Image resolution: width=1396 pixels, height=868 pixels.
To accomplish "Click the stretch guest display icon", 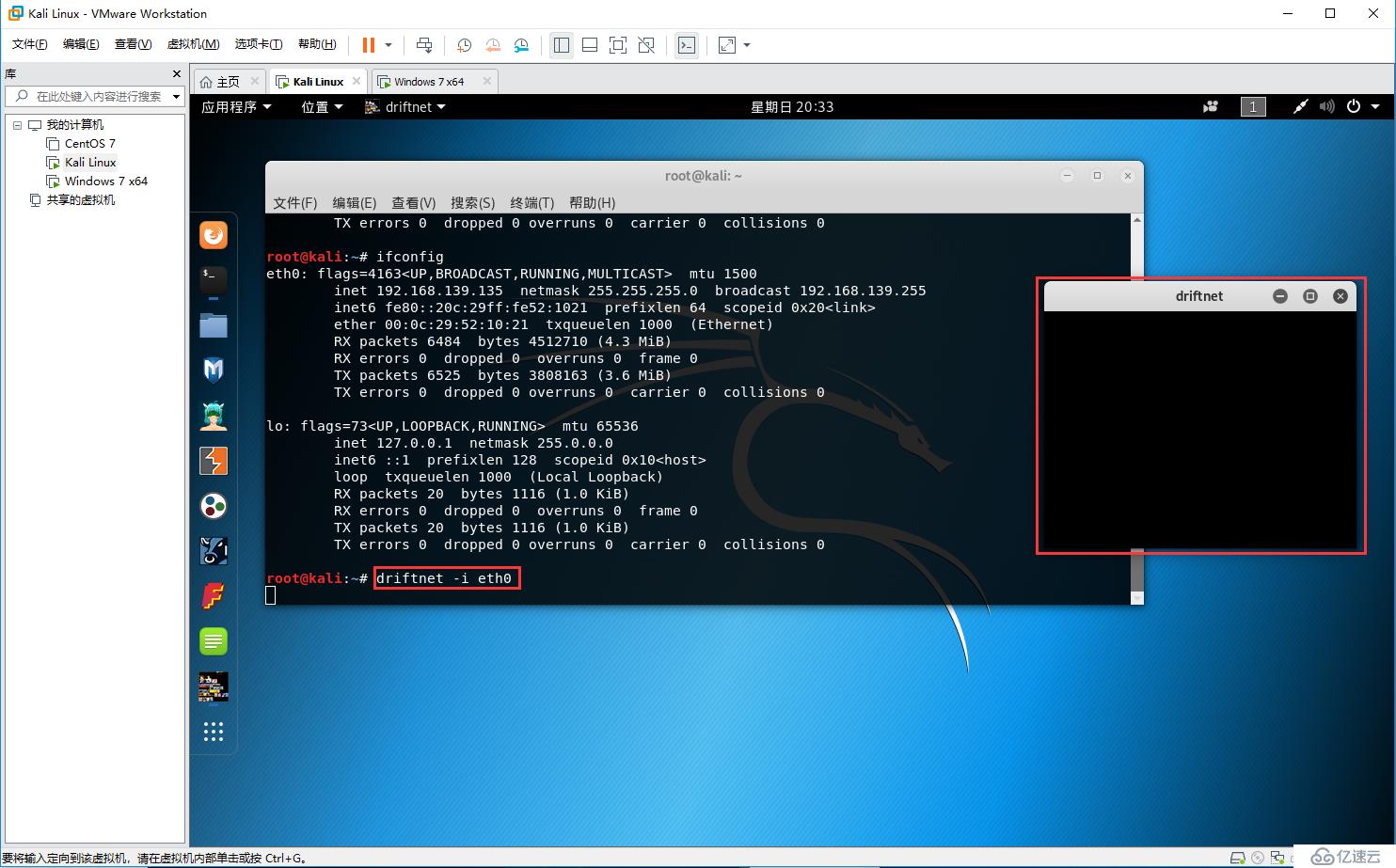I will pos(727,44).
